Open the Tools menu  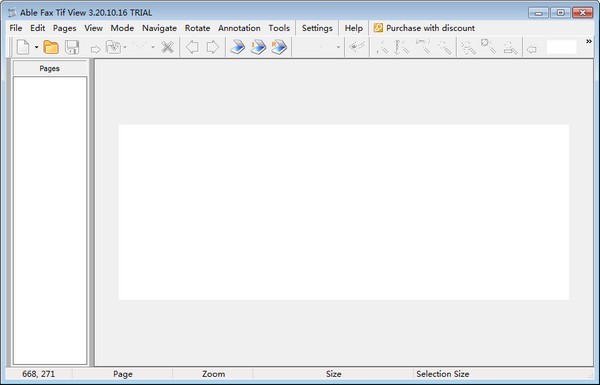pyautogui.click(x=279, y=28)
